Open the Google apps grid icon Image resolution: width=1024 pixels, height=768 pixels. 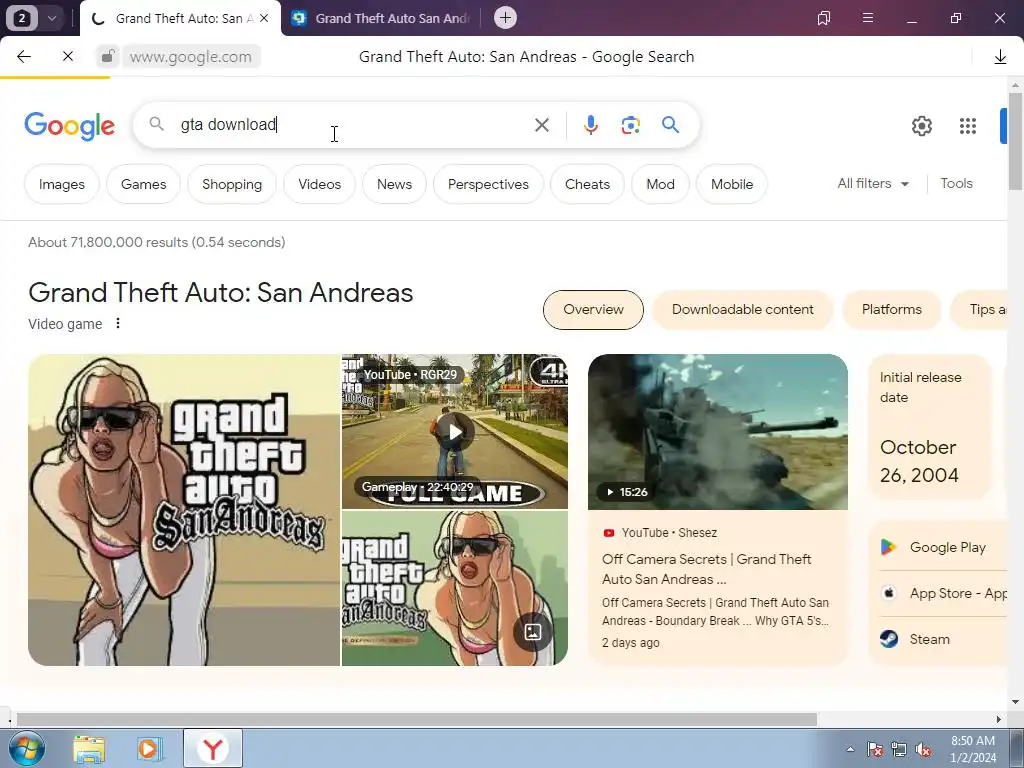coord(968,126)
